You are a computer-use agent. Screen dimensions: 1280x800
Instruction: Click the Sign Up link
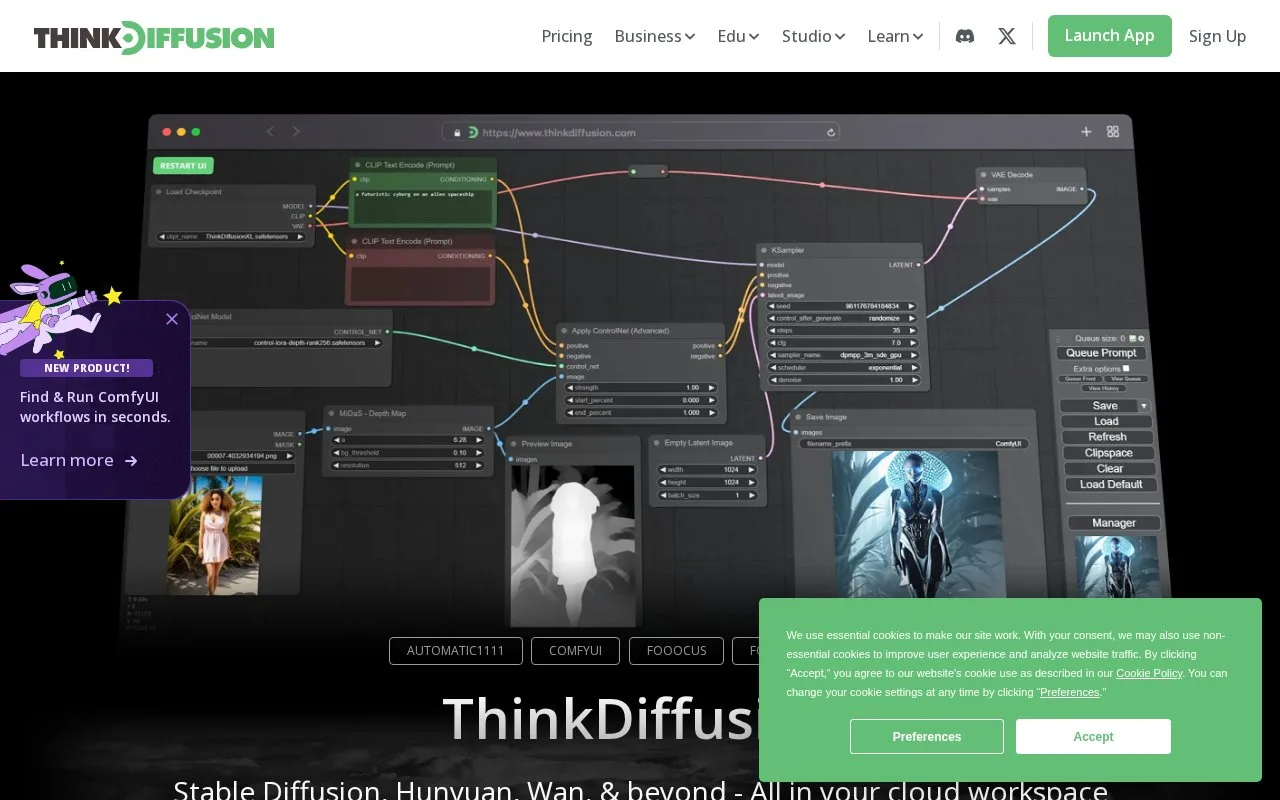tap(1217, 36)
